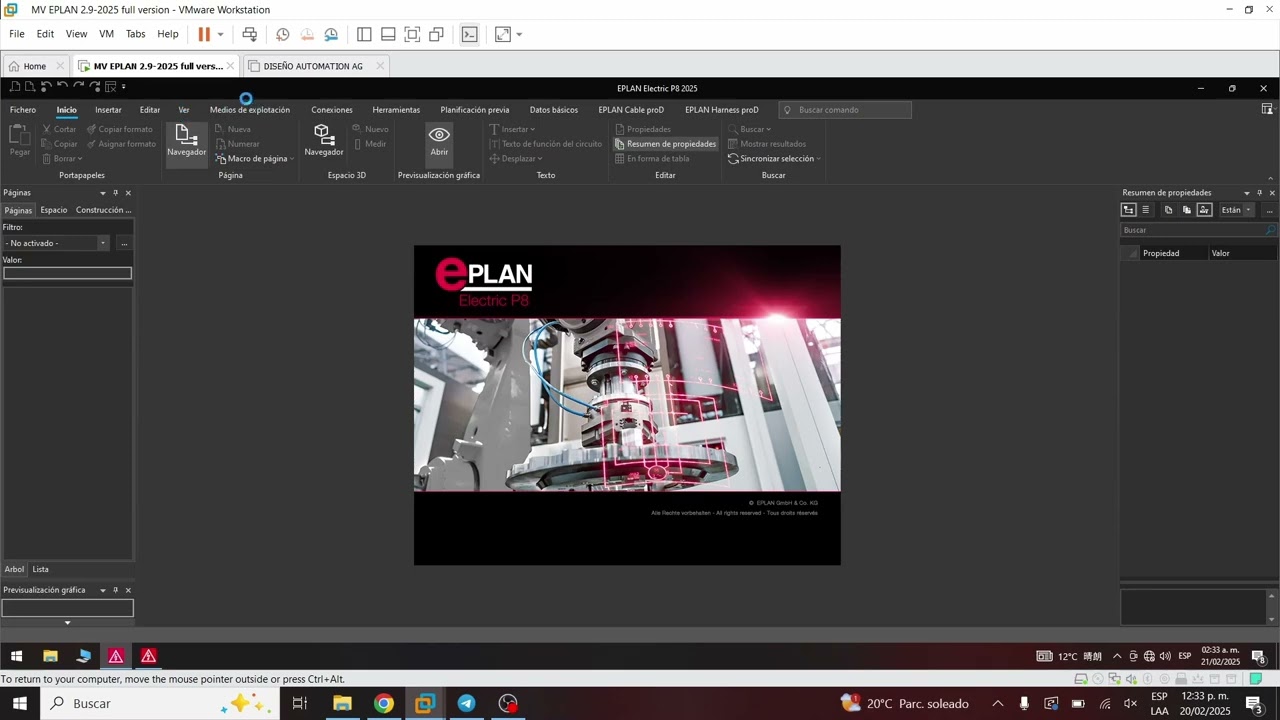Click VMware enter full screen mode icon
The height and width of the screenshot is (720, 1280).
point(412,34)
